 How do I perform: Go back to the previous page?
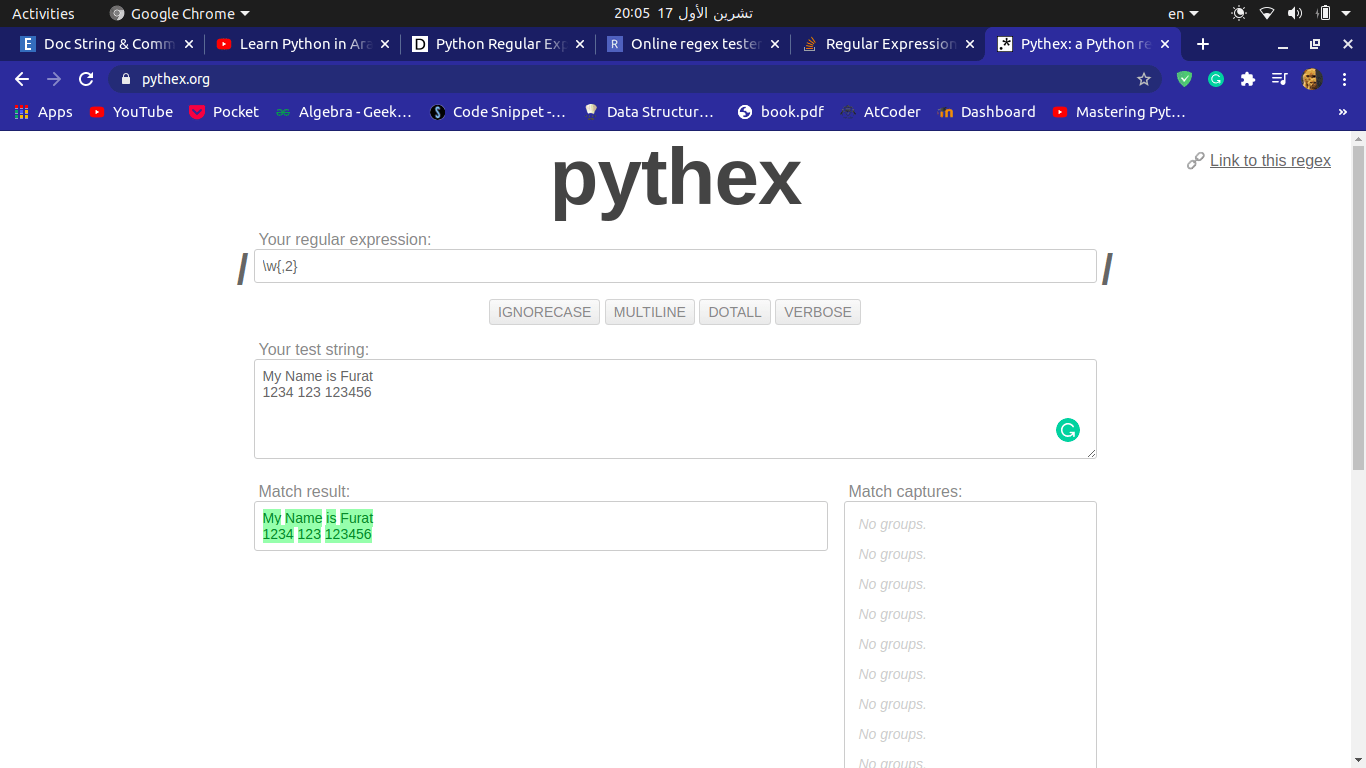22,79
